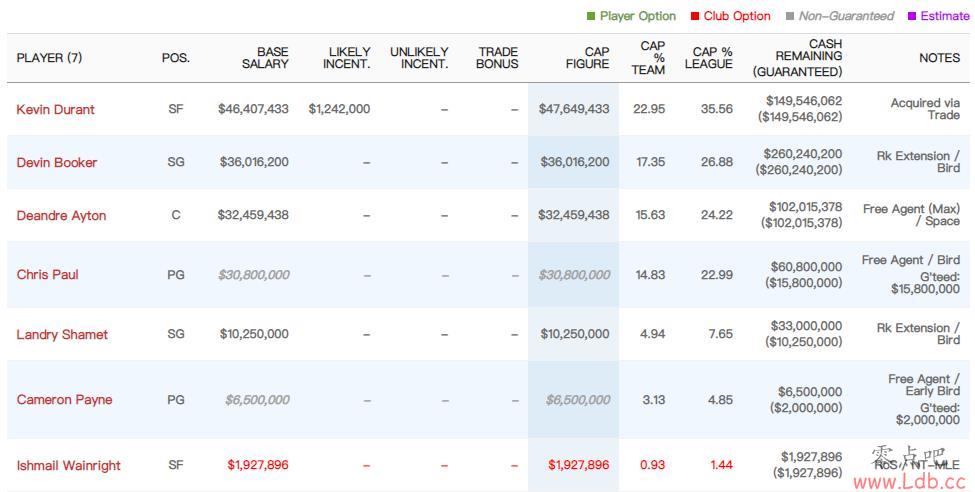The height and width of the screenshot is (492, 975).
Task: Select the Landry Shamet player link
Action: [62, 335]
